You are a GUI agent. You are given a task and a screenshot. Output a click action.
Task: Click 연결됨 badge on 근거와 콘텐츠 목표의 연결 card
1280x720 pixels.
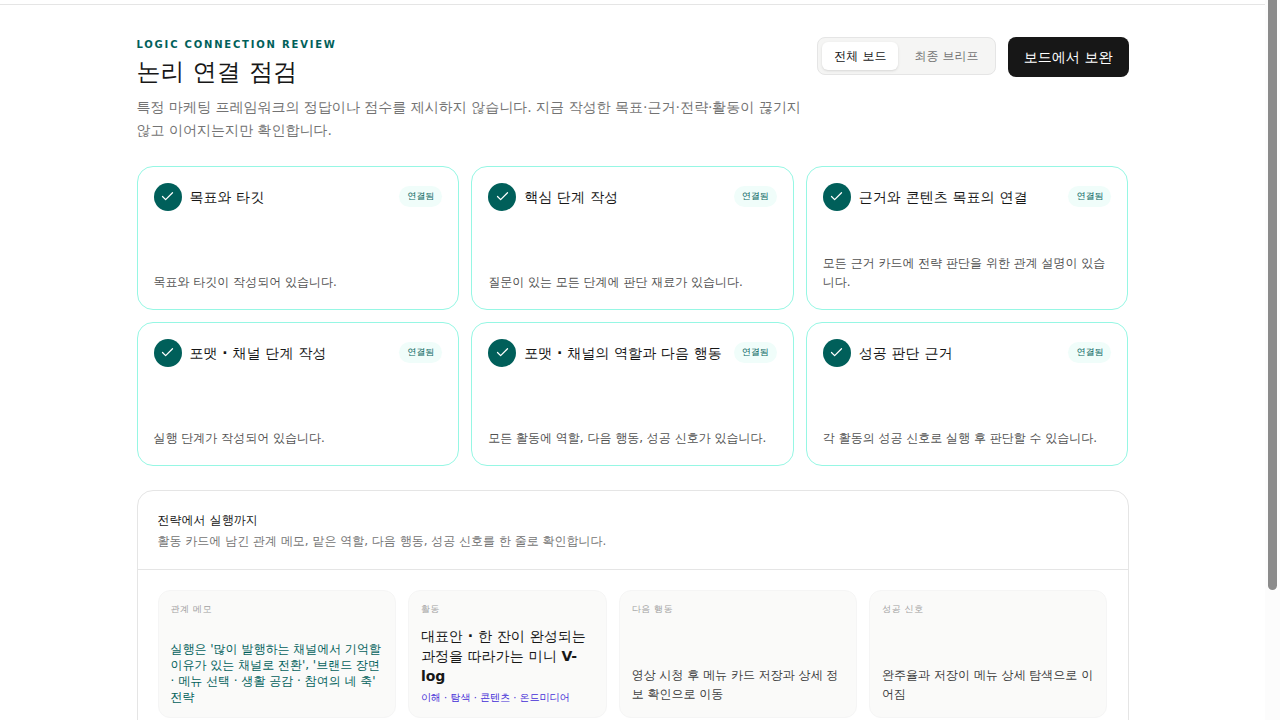pos(1090,197)
